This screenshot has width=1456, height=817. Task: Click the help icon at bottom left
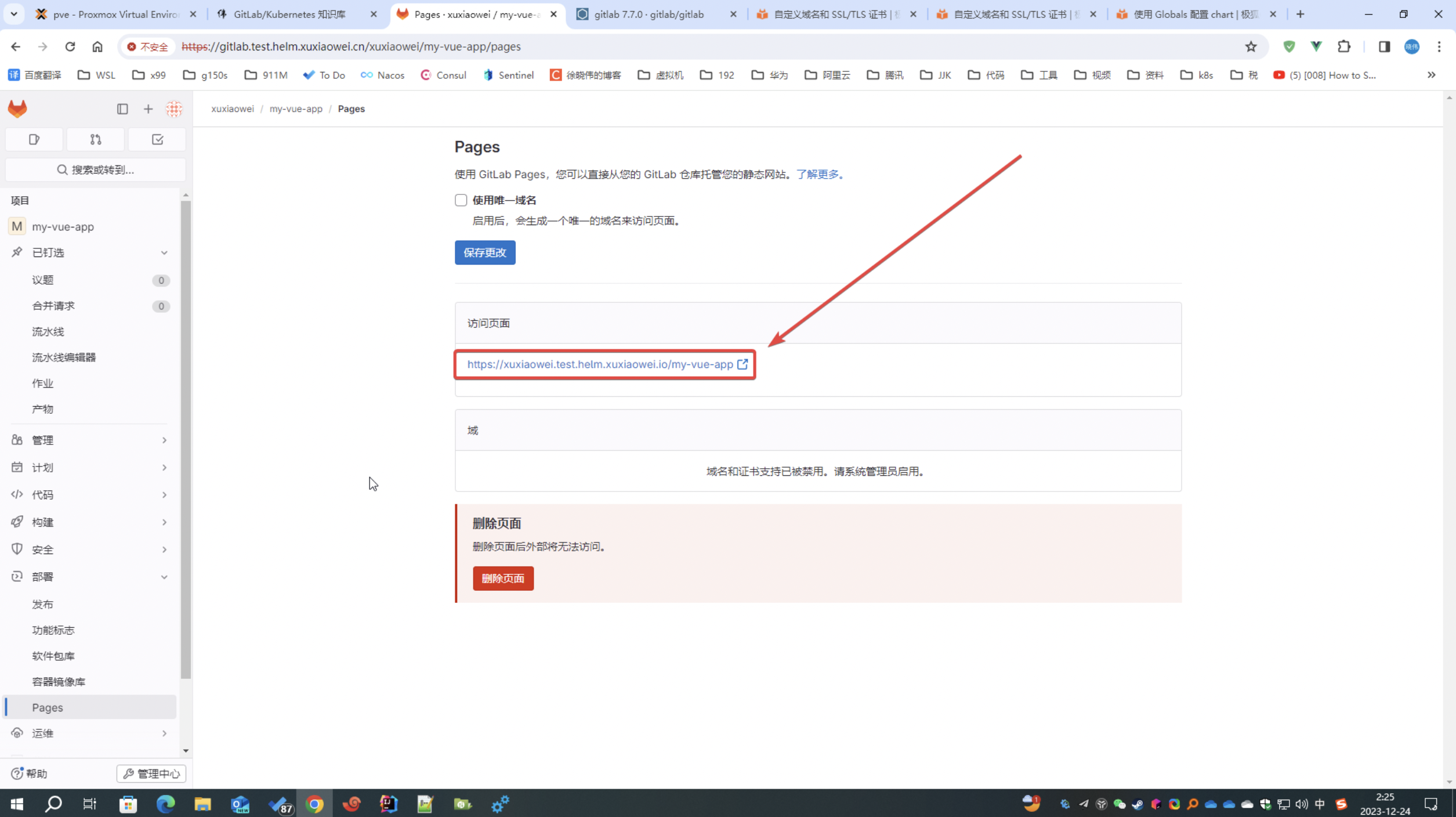17,773
